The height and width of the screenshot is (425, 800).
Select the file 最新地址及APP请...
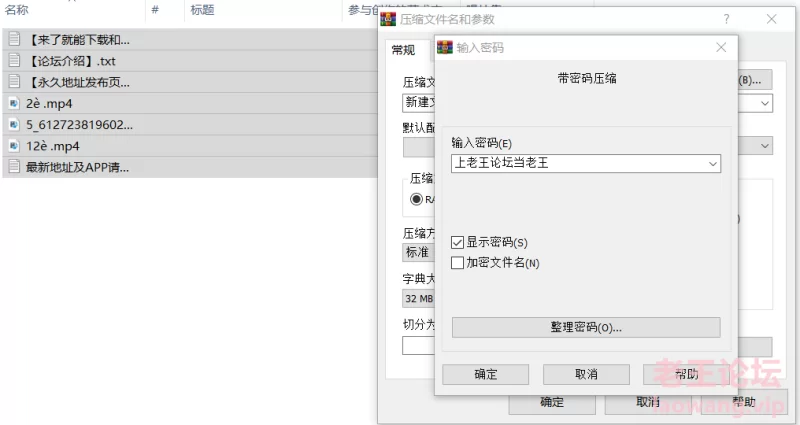coord(190,167)
